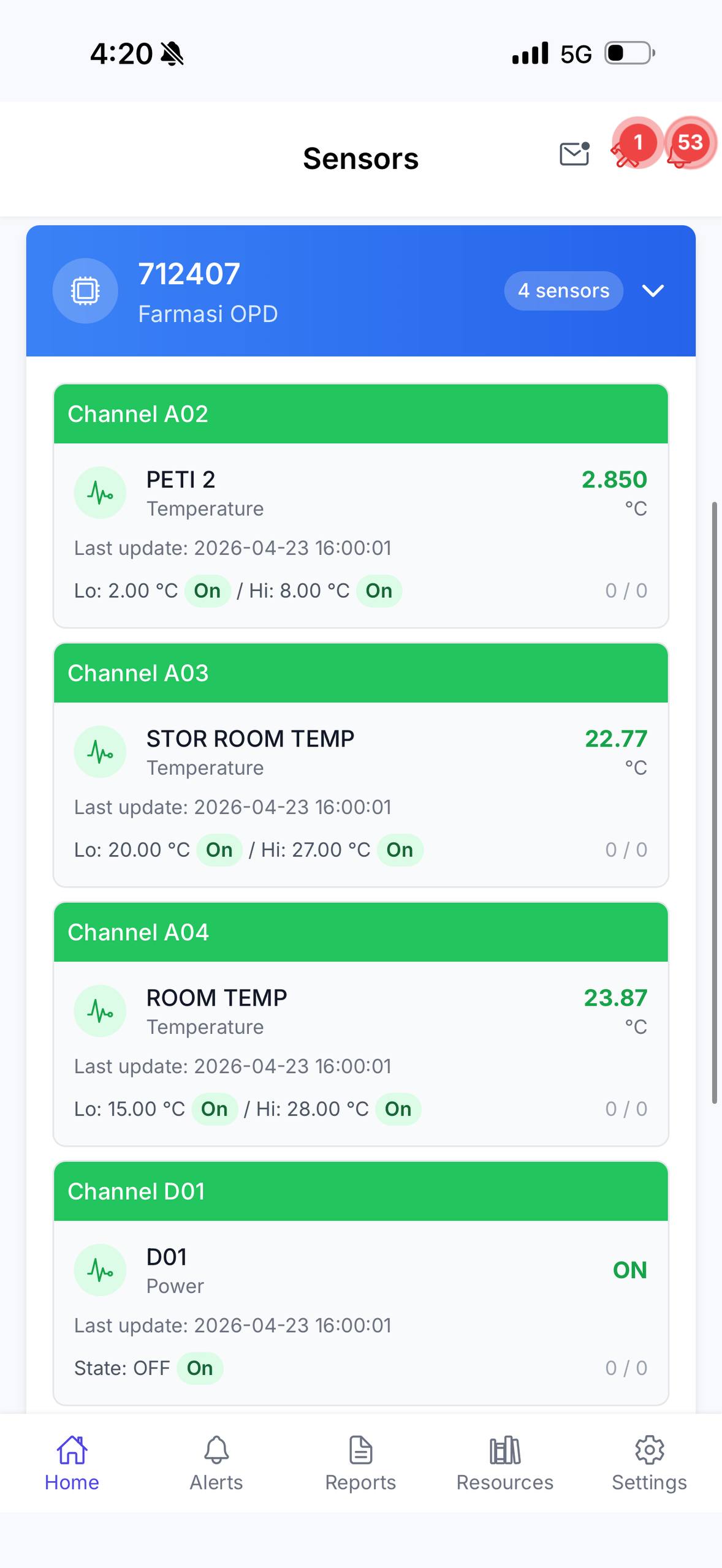
Task: Tap the PETI 2 sensor pulse icon
Action: click(x=100, y=492)
